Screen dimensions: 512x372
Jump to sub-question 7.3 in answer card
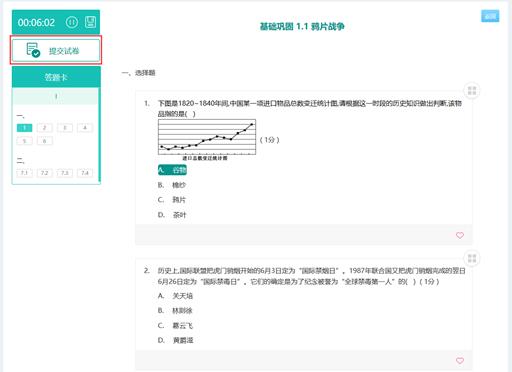(65, 173)
